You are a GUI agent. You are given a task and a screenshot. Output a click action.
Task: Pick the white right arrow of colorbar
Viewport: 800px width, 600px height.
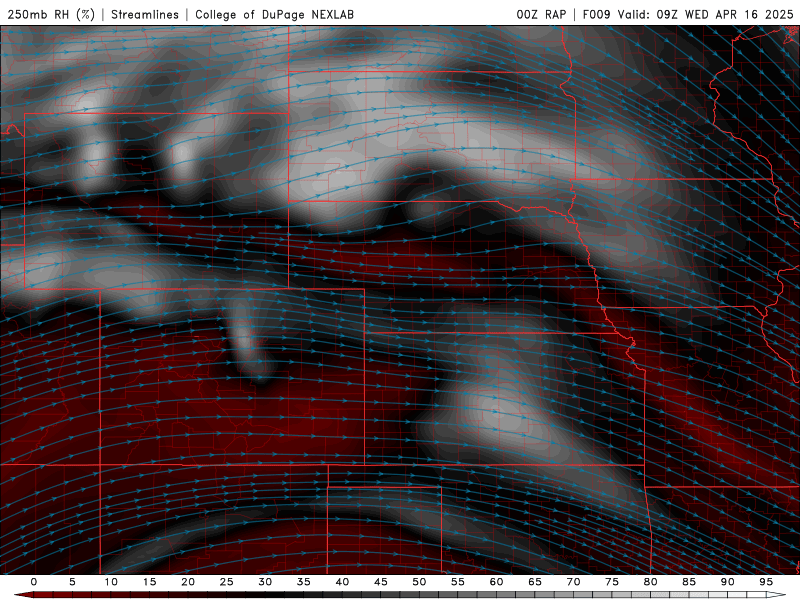[x=776, y=595]
